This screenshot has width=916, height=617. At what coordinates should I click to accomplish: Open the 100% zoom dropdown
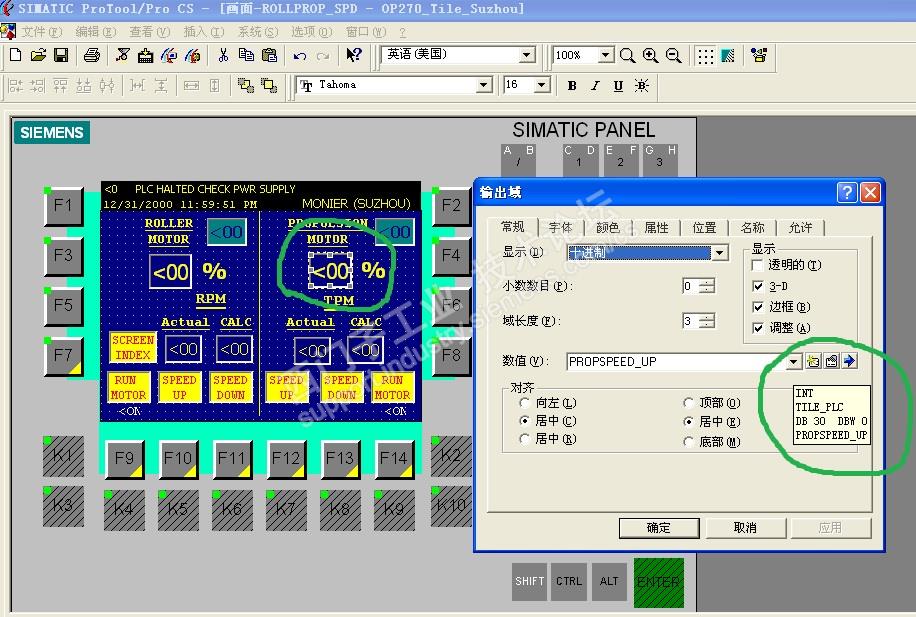(606, 55)
